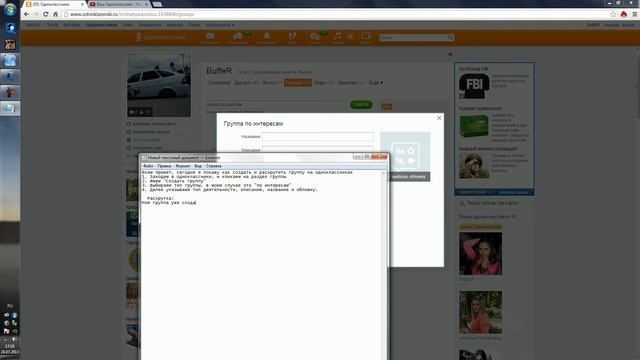Switch to the second browser tab with YouTube icon

(118, 4)
